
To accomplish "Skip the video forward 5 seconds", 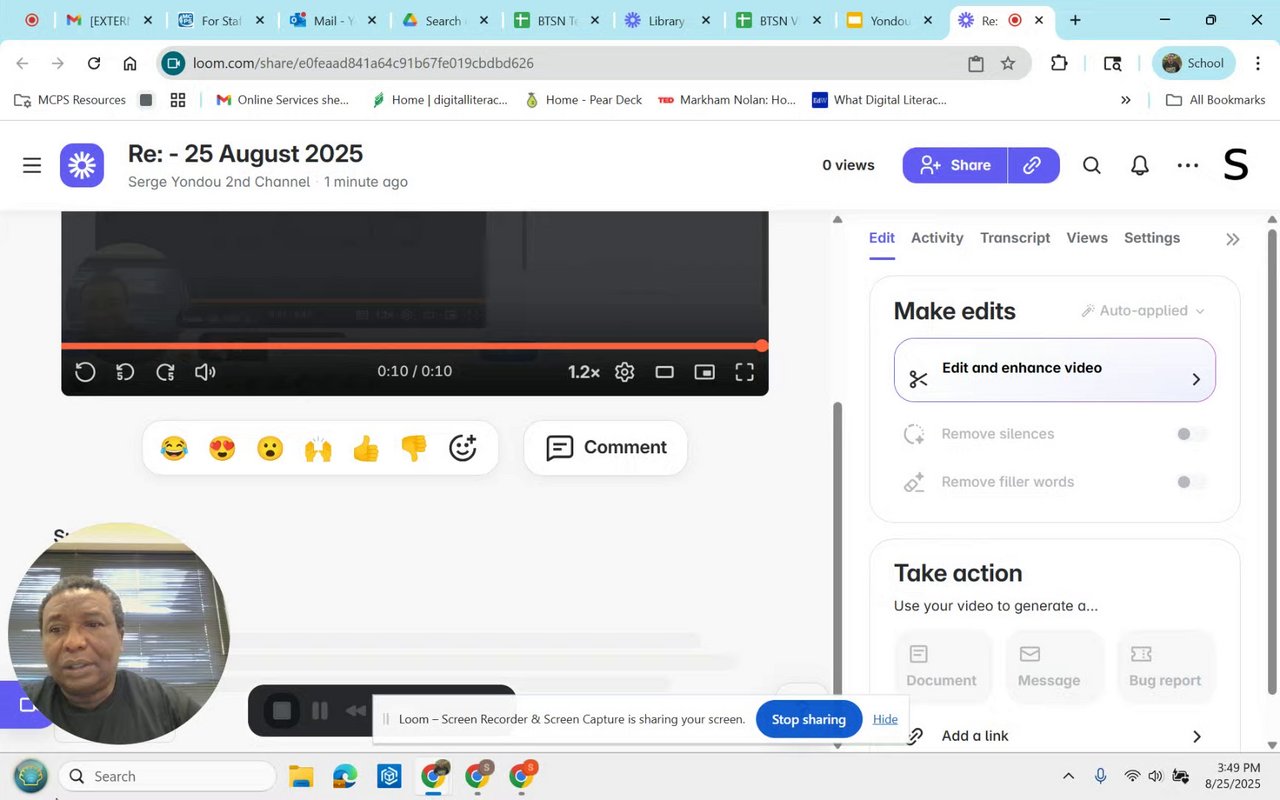I will 165,372.
